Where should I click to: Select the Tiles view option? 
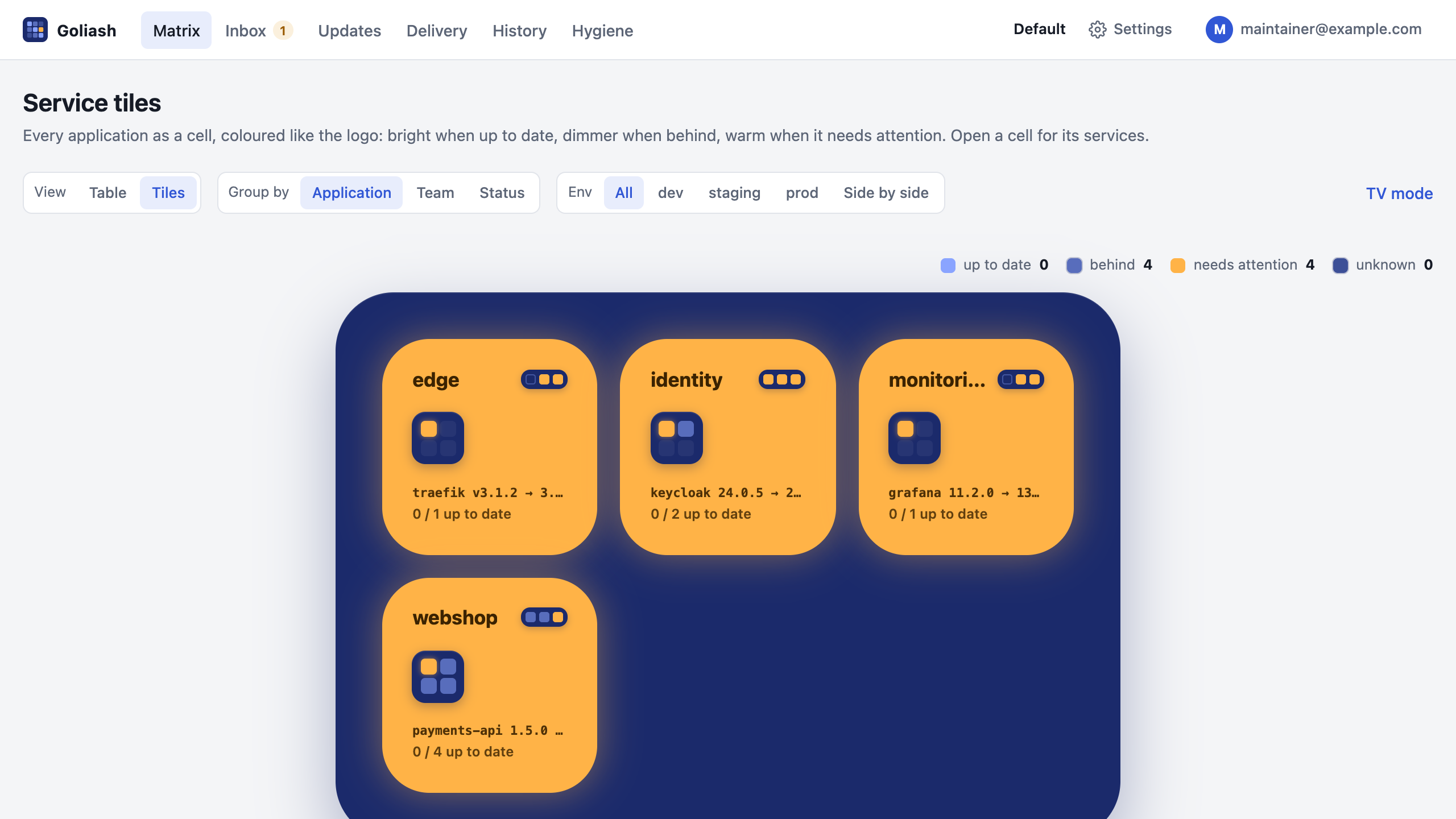tap(168, 193)
